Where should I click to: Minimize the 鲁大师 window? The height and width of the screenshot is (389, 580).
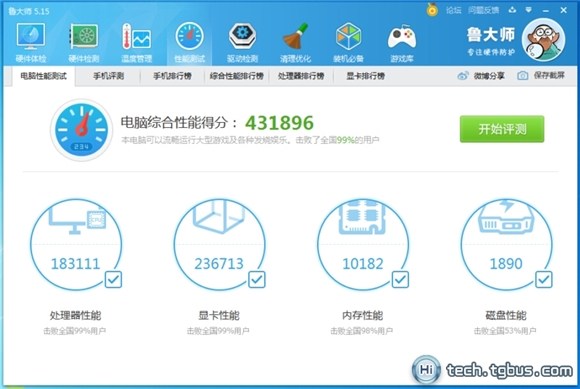click(x=546, y=11)
